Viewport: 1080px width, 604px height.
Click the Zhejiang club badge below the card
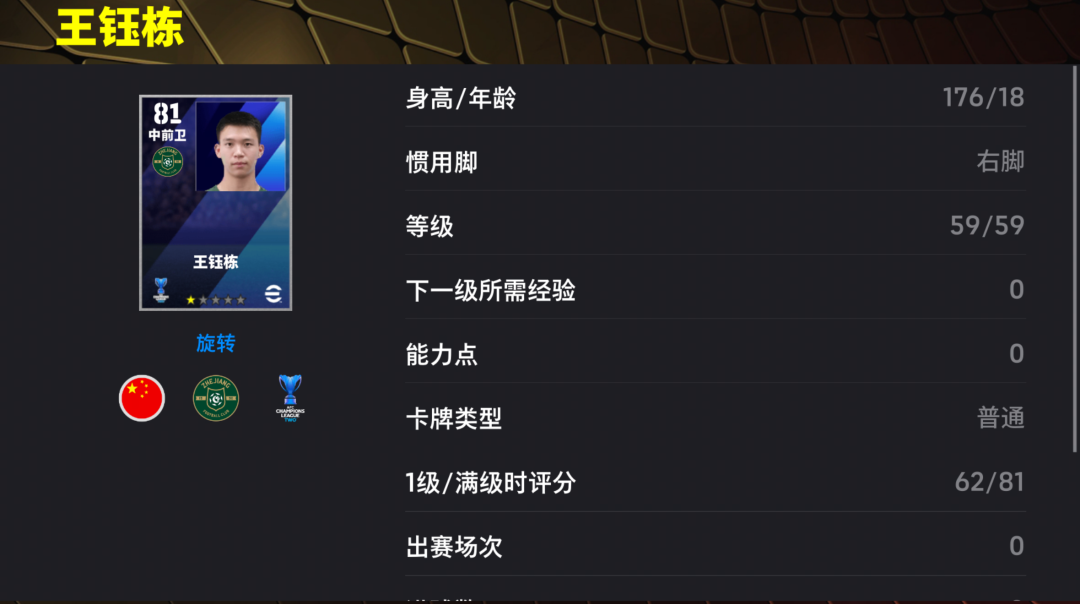(216, 398)
